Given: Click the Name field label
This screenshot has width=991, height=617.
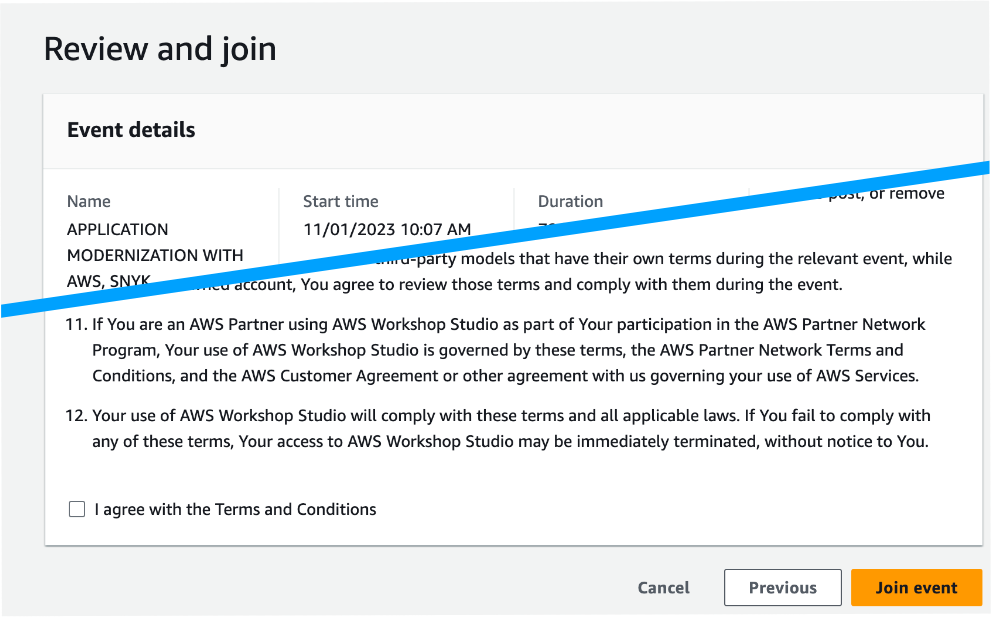Looking at the screenshot, I should coord(89,201).
